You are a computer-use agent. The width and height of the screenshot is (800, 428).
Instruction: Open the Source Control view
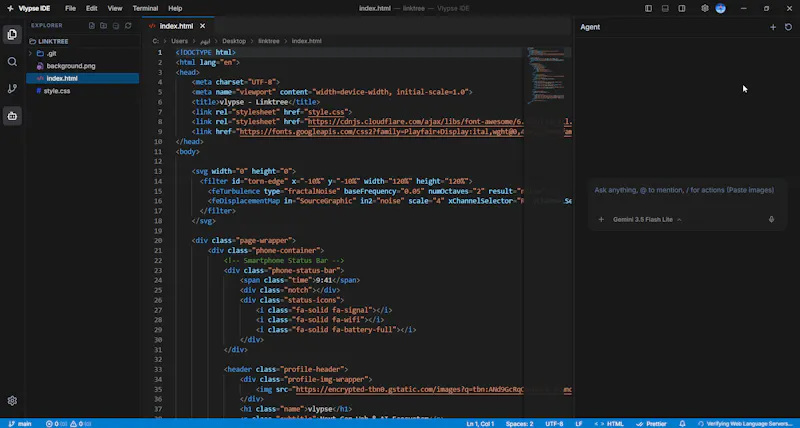click(12, 89)
